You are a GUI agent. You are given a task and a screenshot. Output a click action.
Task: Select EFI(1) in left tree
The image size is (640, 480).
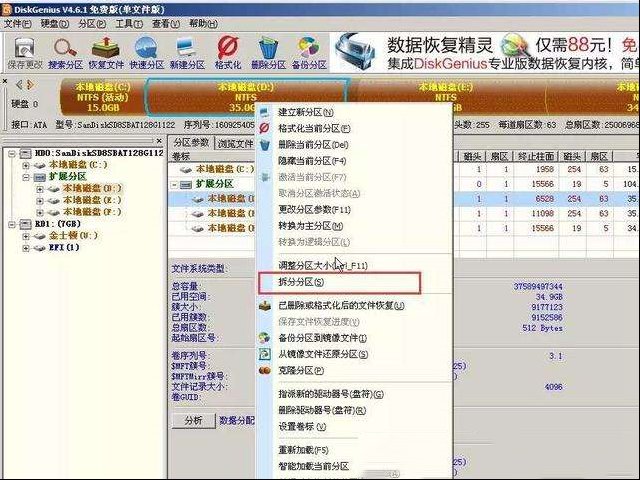pyautogui.click(x=64, y=247)
